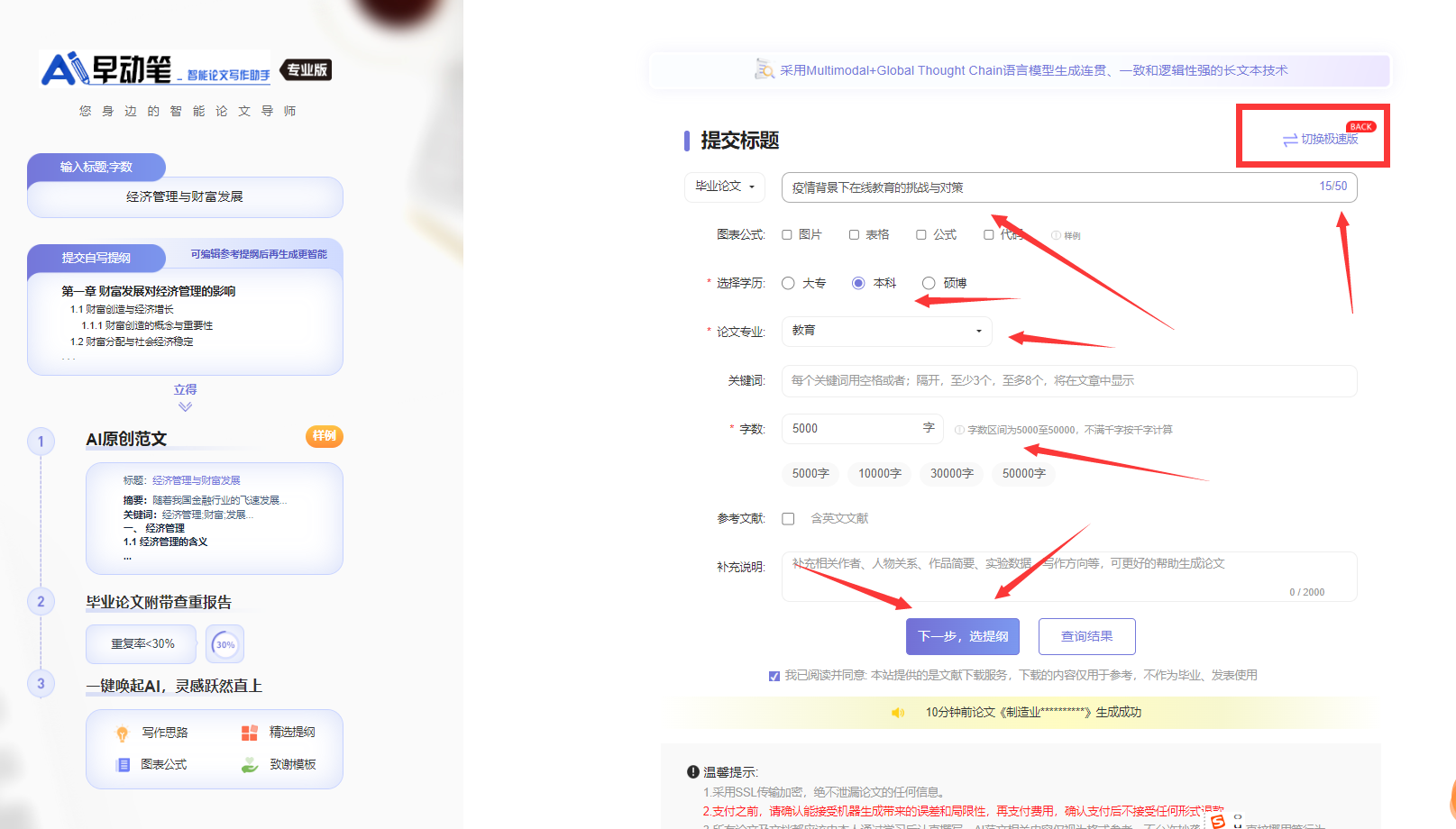Click the 下一步，选提纲 button
This screenshot has width=1456, height=829.
click(x=963, y=636)
